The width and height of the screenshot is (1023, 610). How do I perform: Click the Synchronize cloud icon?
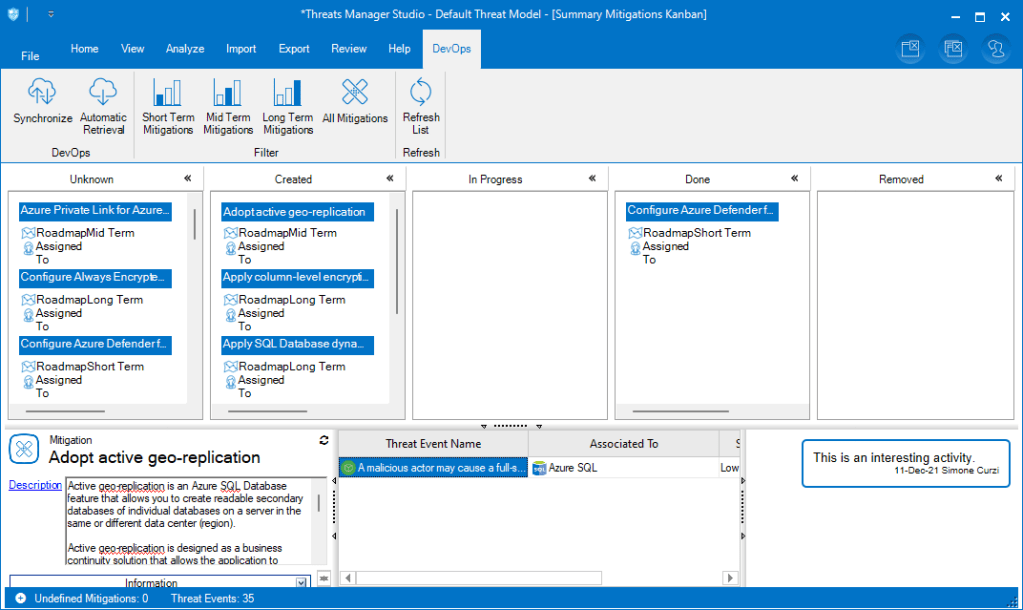[x=42, y=93]
